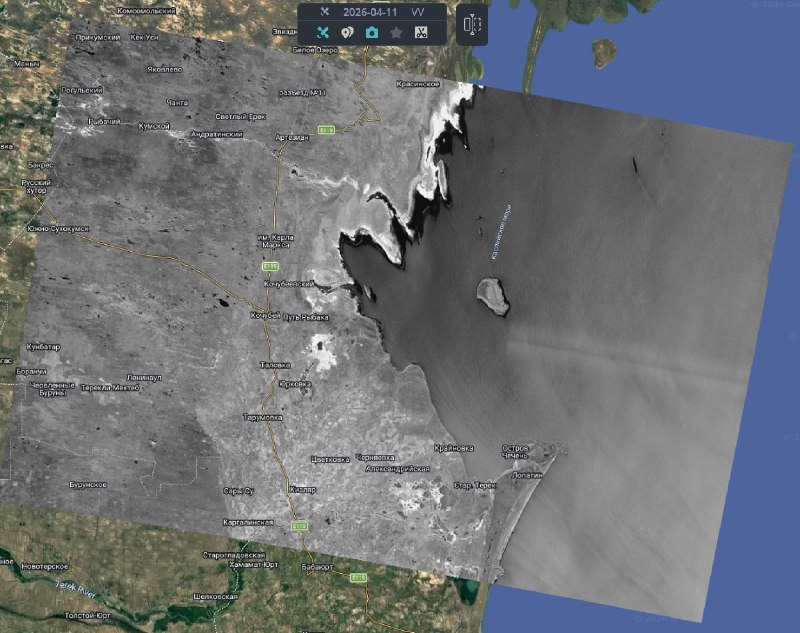
Task: Click the island in the Caspian Sea
Action: point(493,295)
